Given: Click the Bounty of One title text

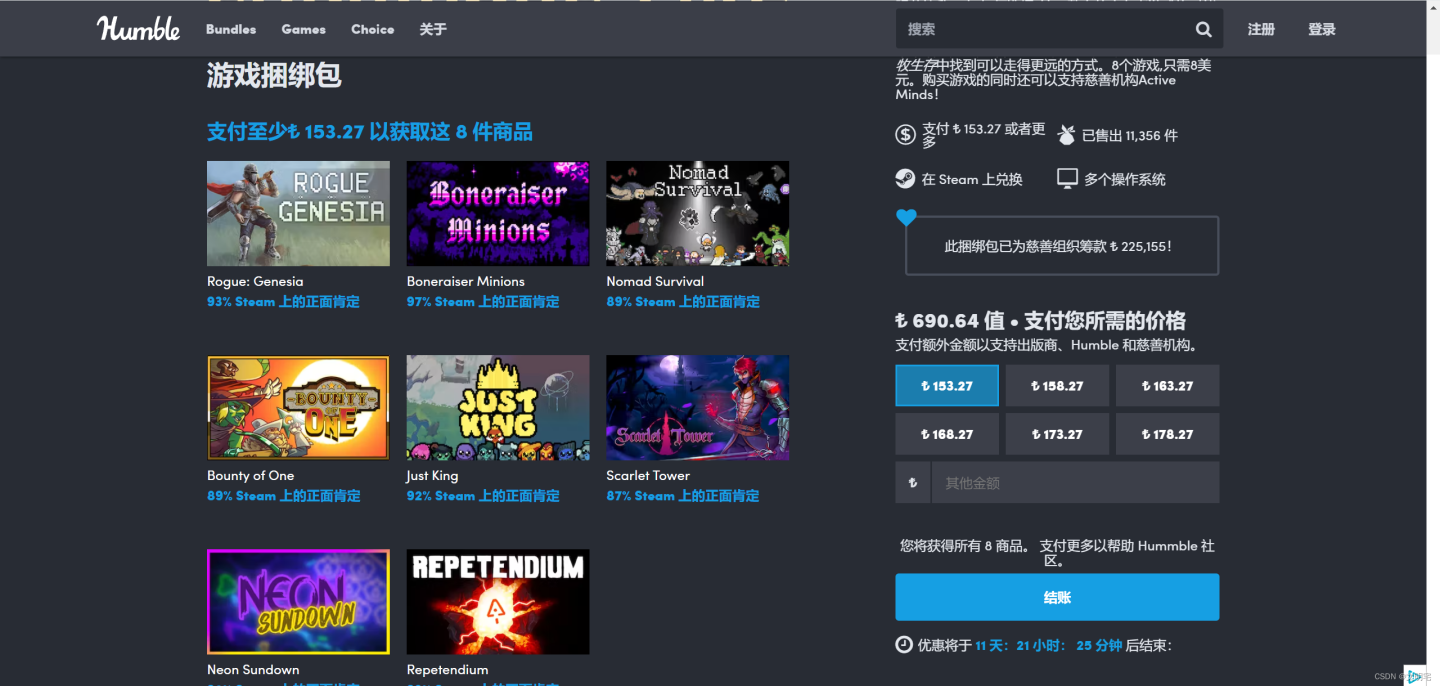Looking at the screenshot, I should [x=251, y=475].
